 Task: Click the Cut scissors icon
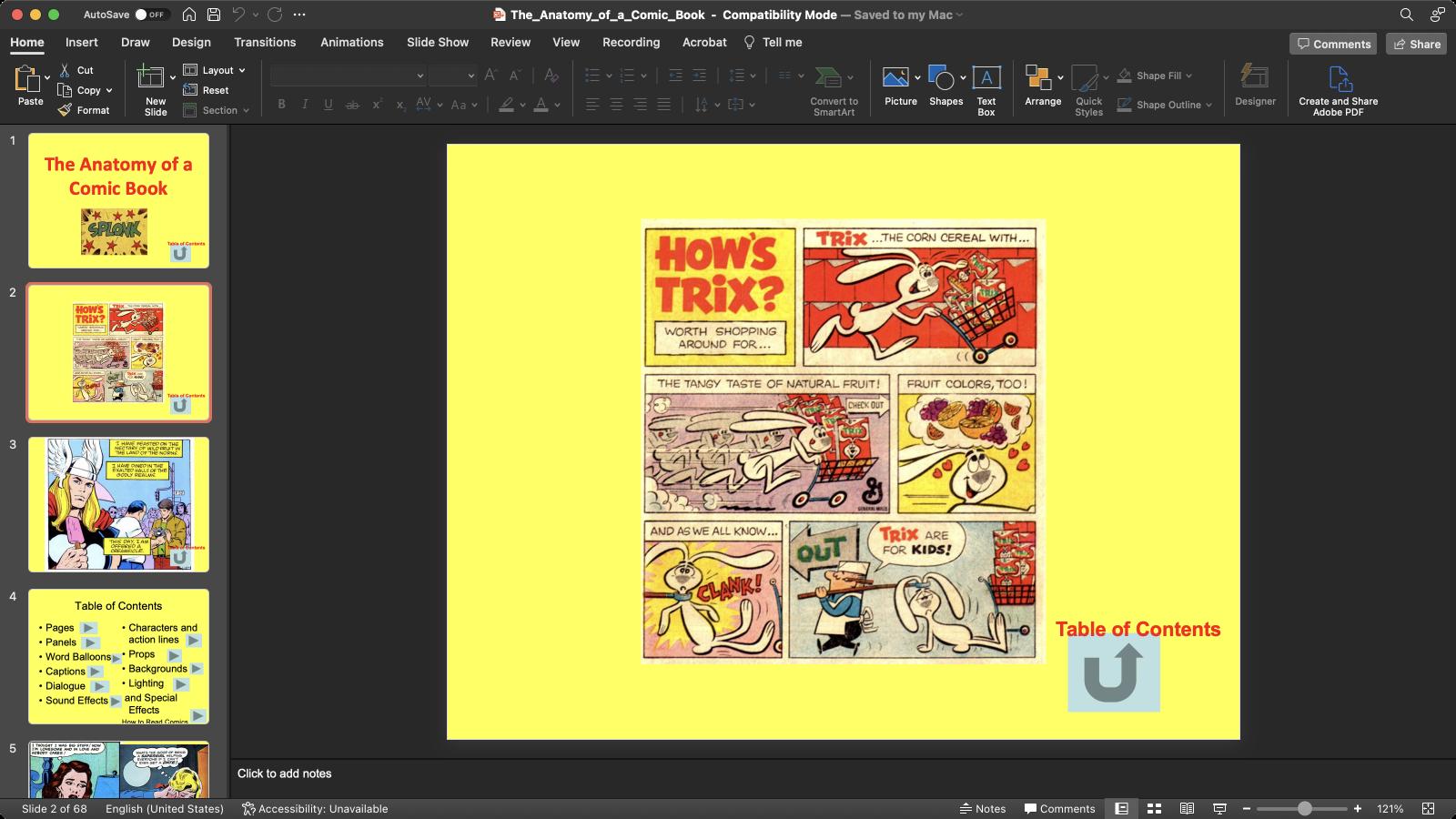(x=65, y=70)
